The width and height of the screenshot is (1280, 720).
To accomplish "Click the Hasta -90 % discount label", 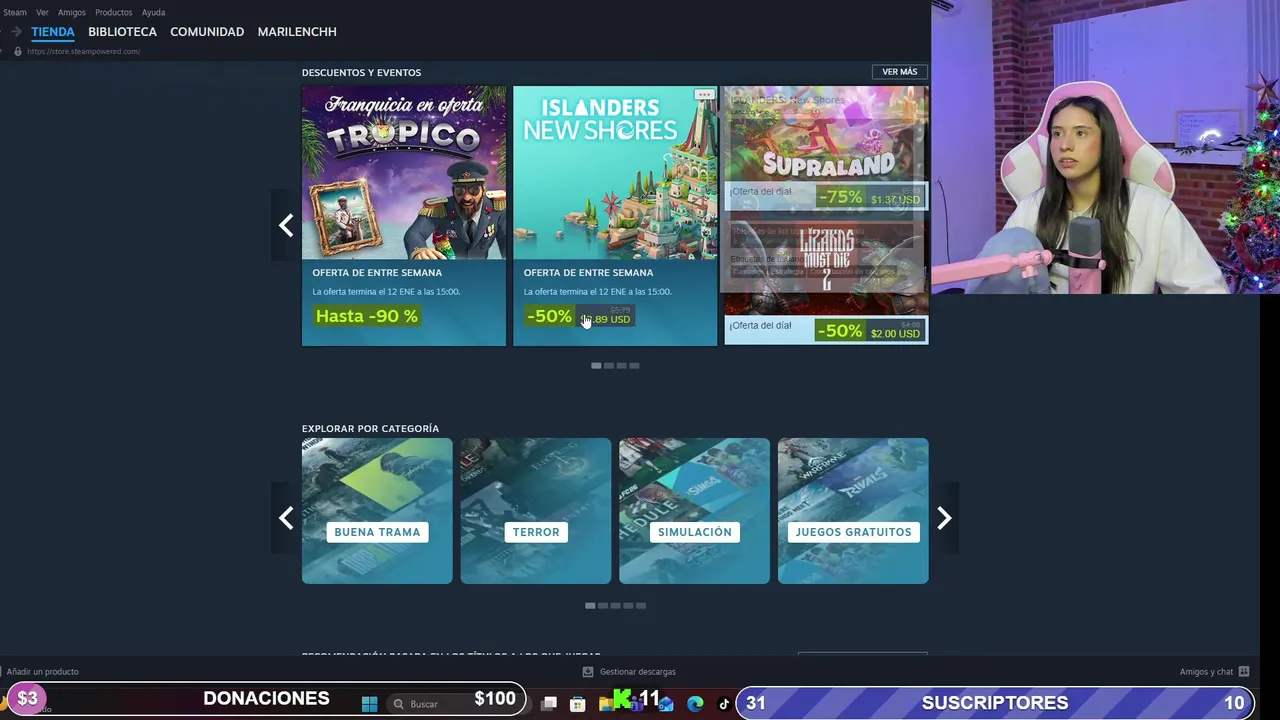I will pos(367,316).
